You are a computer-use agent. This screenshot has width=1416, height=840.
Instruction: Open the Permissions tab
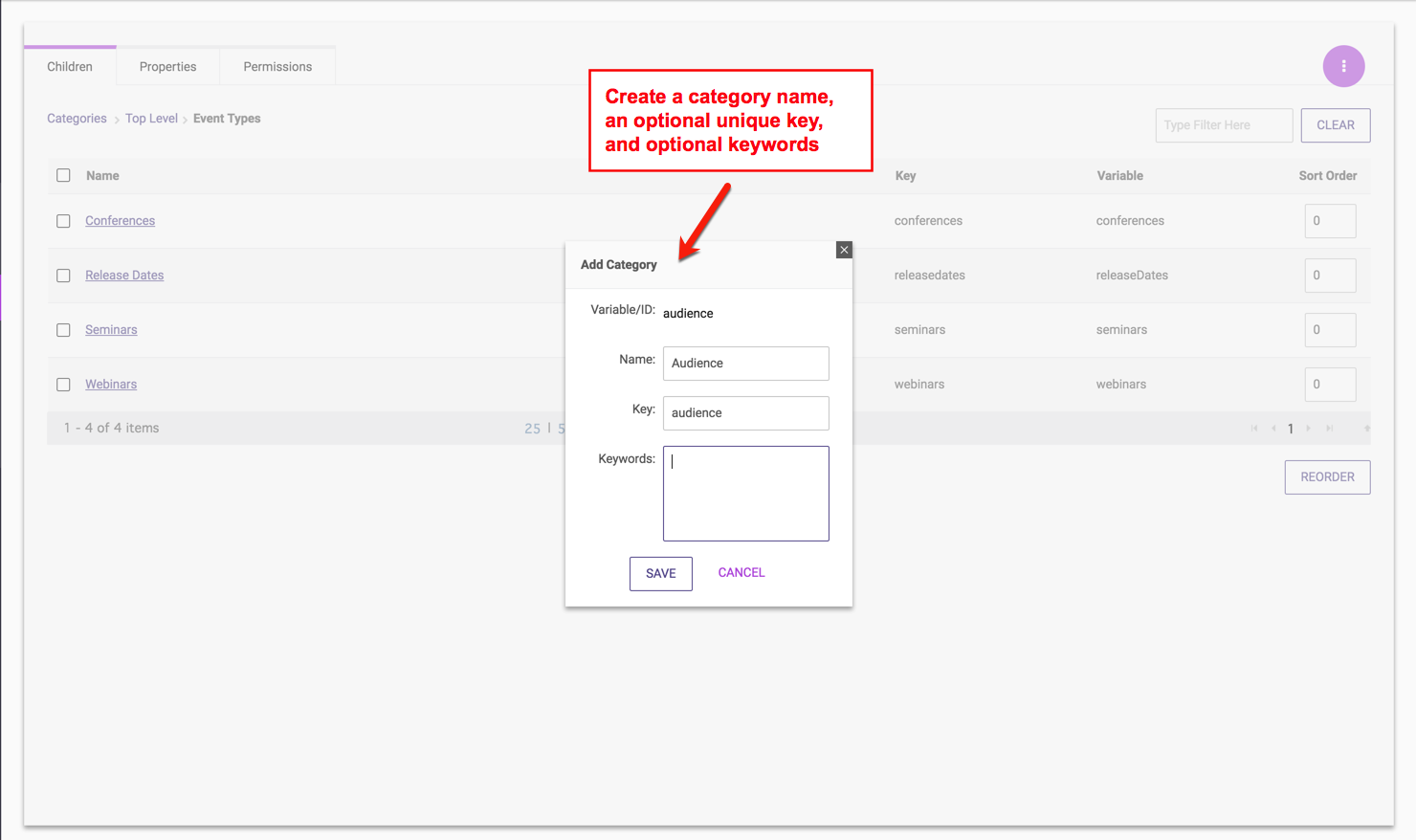[277, 67]
